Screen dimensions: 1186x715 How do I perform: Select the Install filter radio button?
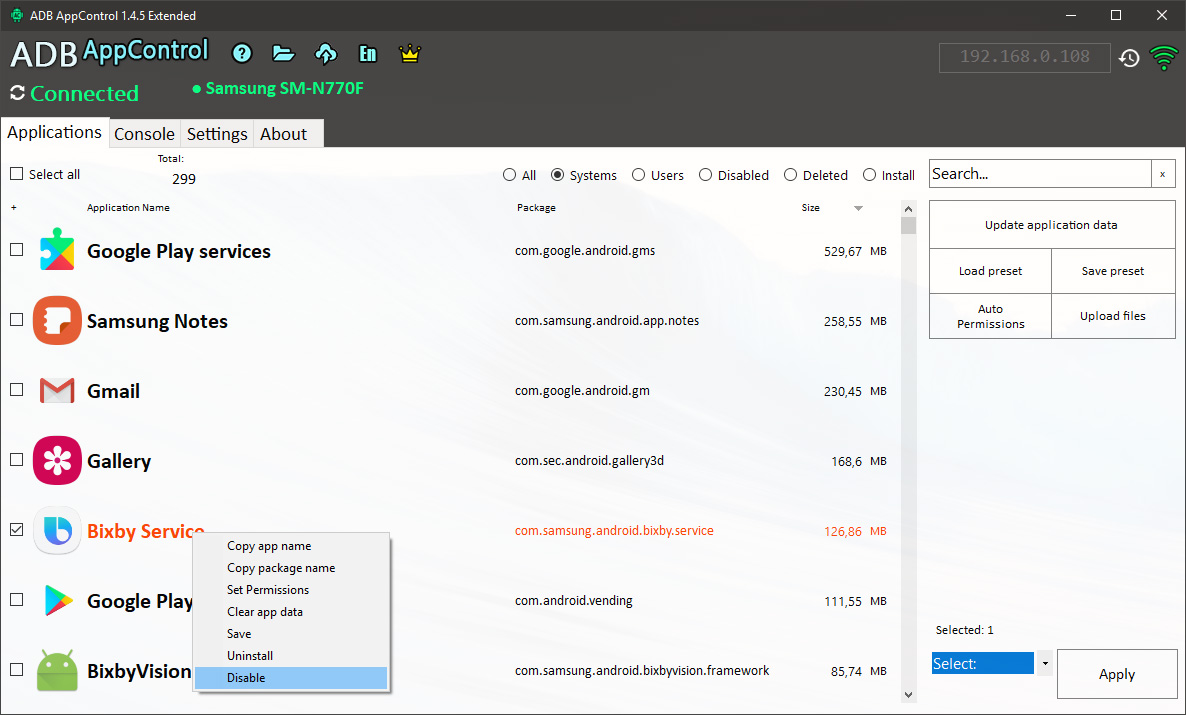point(869,175)
